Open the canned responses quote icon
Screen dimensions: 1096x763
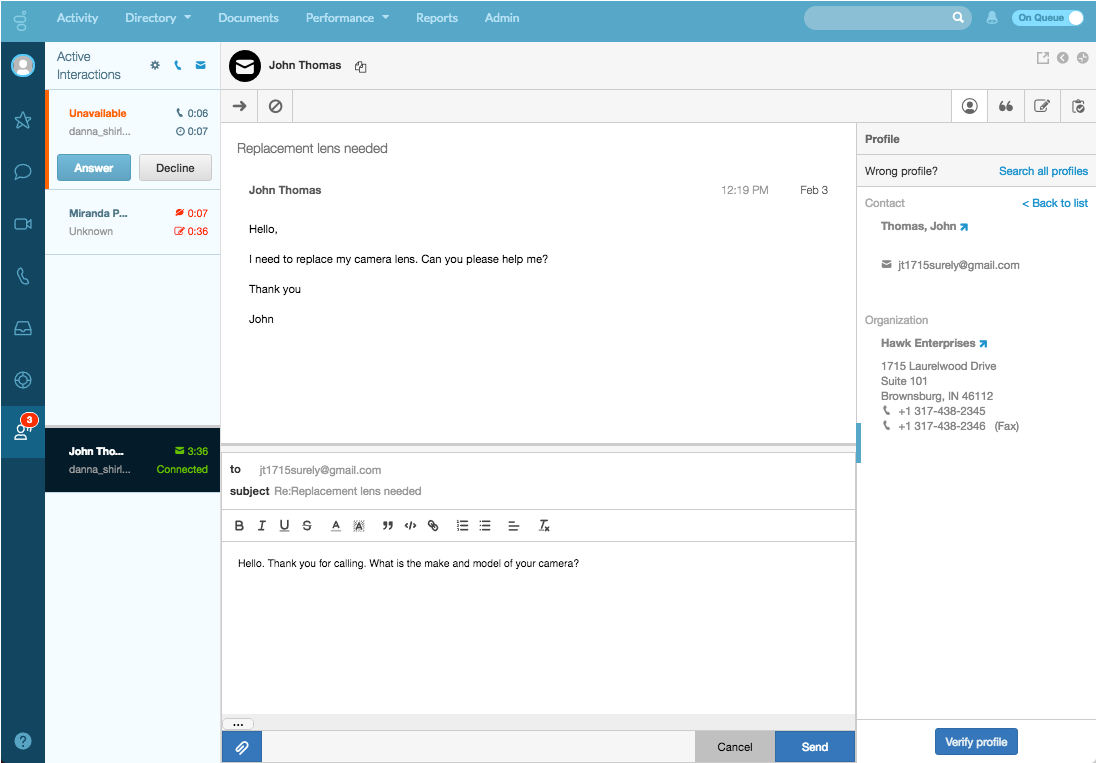[1006, 106]
